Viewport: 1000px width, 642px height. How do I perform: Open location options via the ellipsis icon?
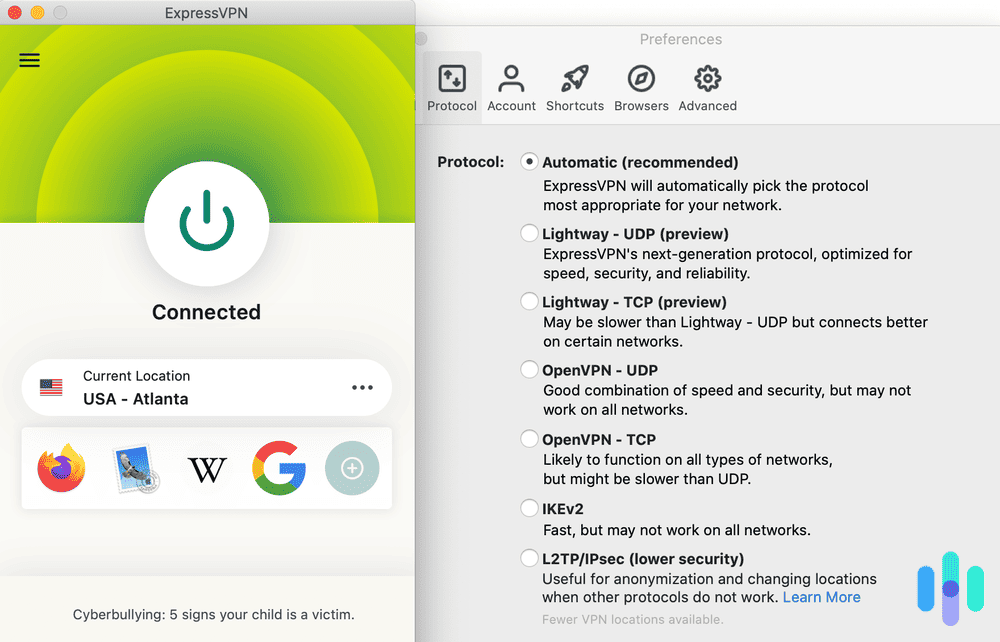(x=364, y=387)
